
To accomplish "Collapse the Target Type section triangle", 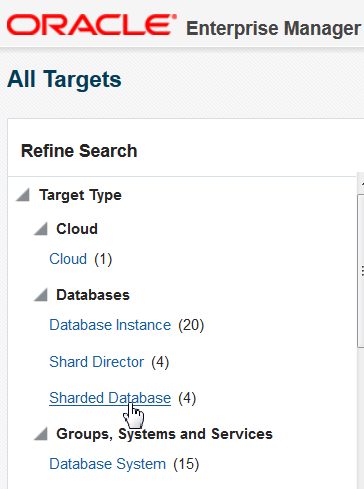I will pyautogui.click(x=23, y=195).
